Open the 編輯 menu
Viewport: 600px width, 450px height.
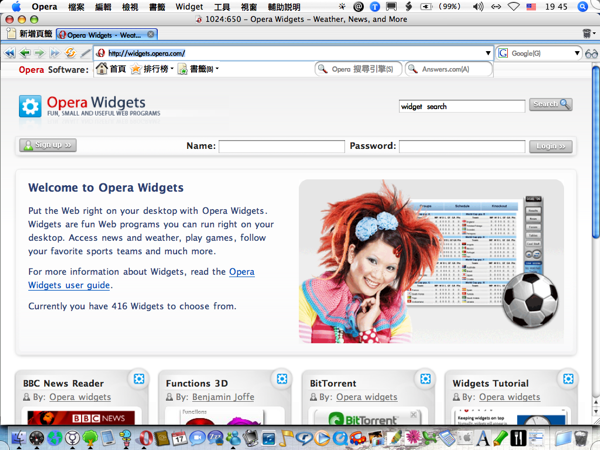[103, 7]
